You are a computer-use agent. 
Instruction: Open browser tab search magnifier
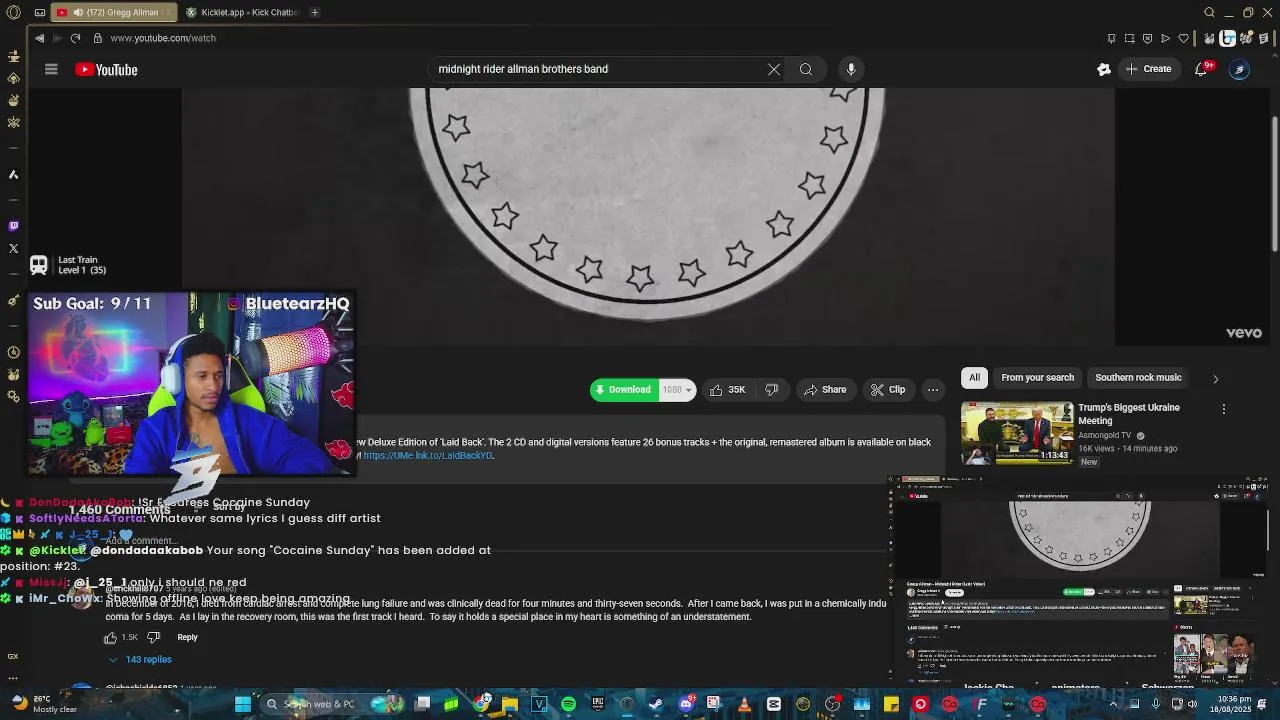[1209, 12]
